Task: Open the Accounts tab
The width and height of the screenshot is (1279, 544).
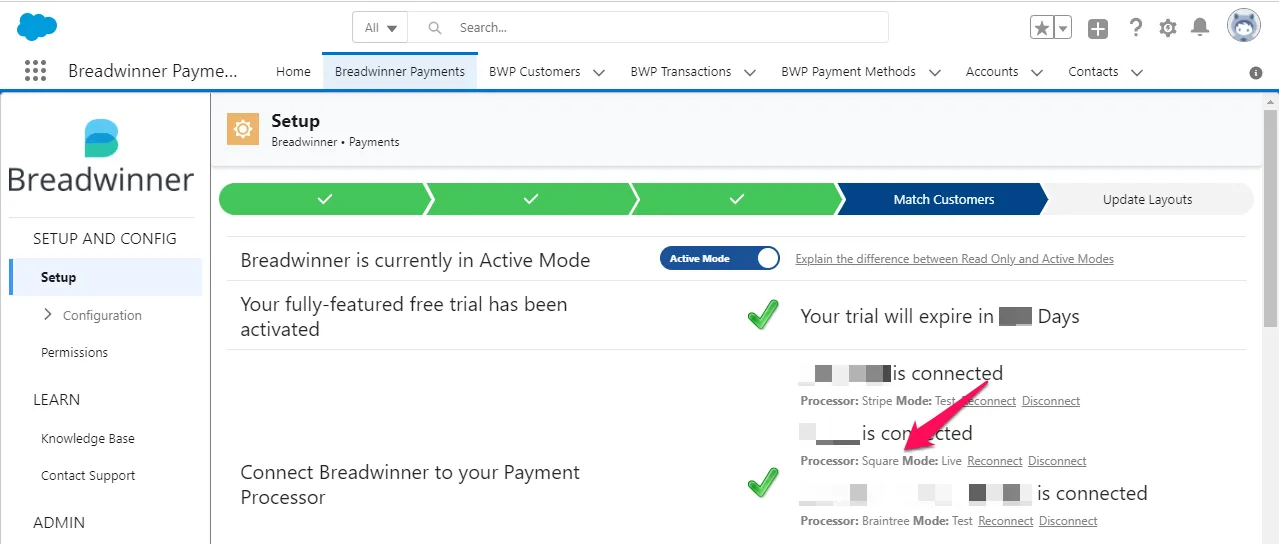Action: pyautogui.click(x=992, y=72)
